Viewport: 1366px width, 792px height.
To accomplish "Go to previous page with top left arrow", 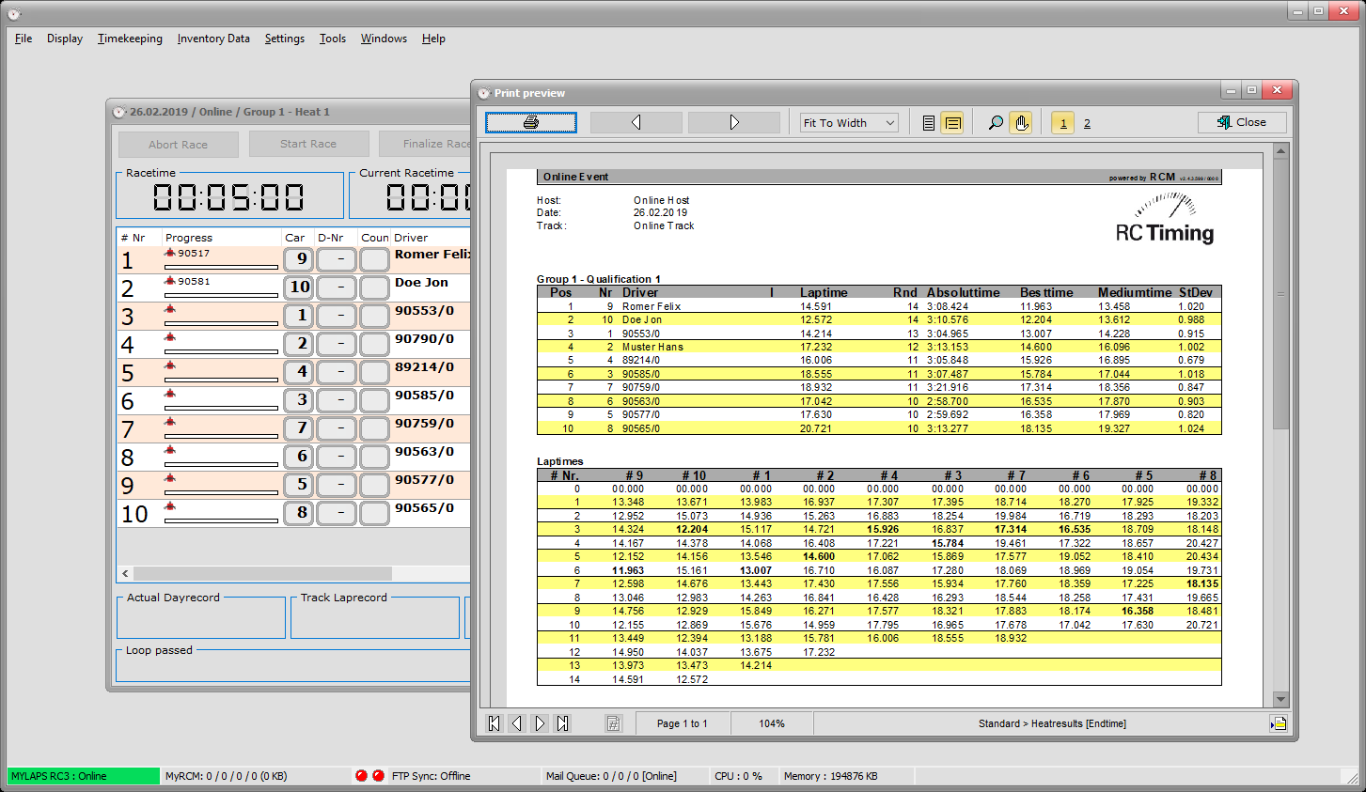I will pos(636,122).
